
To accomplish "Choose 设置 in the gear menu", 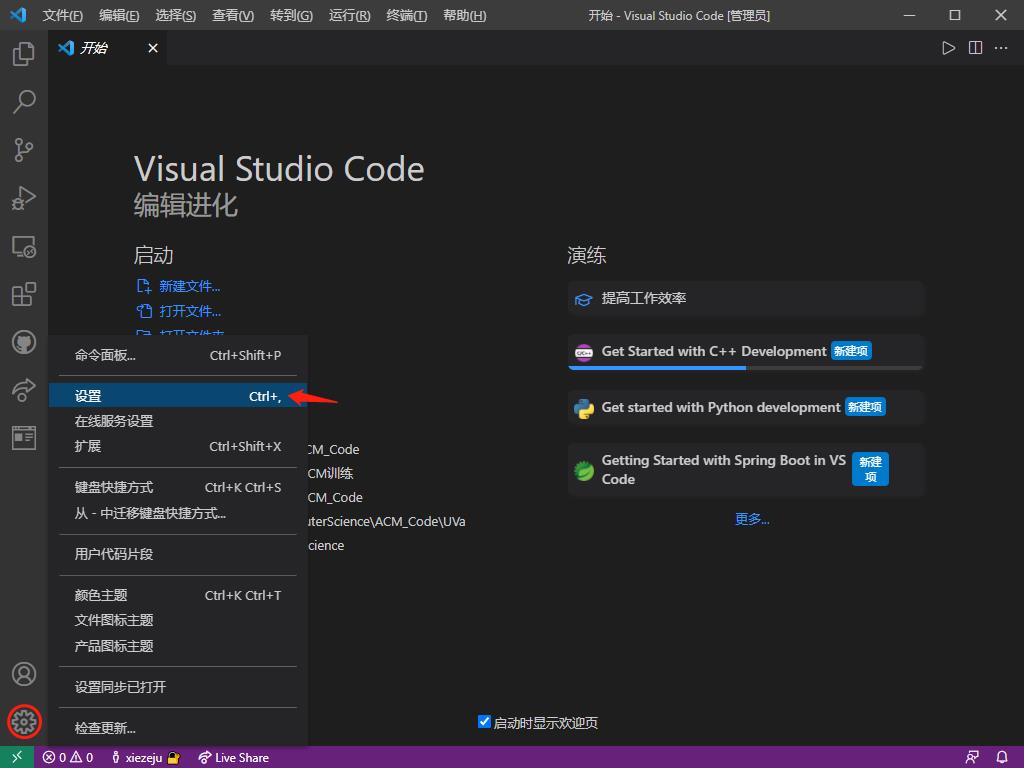I will pos(178,396).
